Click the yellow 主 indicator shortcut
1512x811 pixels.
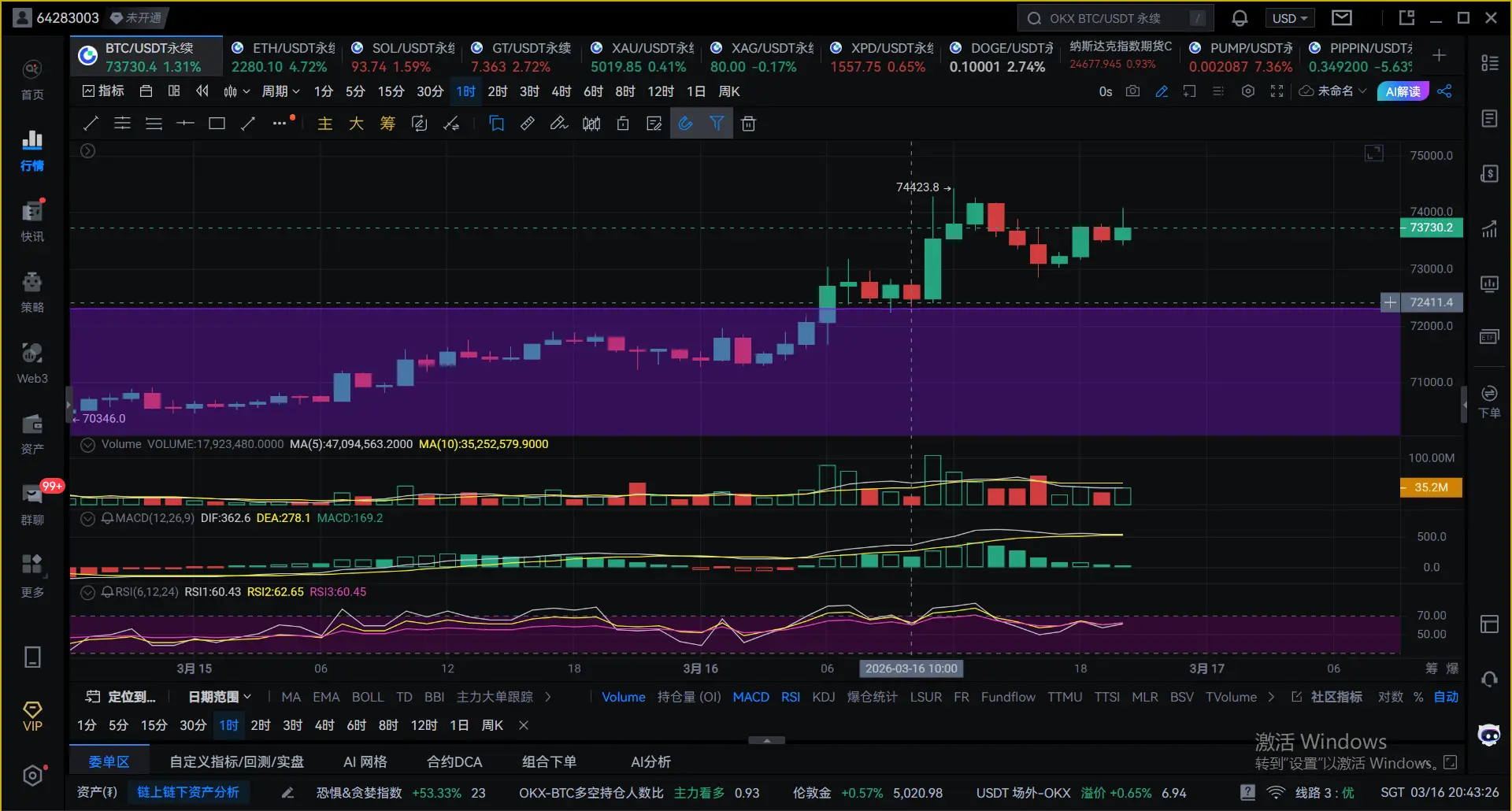[x=324, y=124]
